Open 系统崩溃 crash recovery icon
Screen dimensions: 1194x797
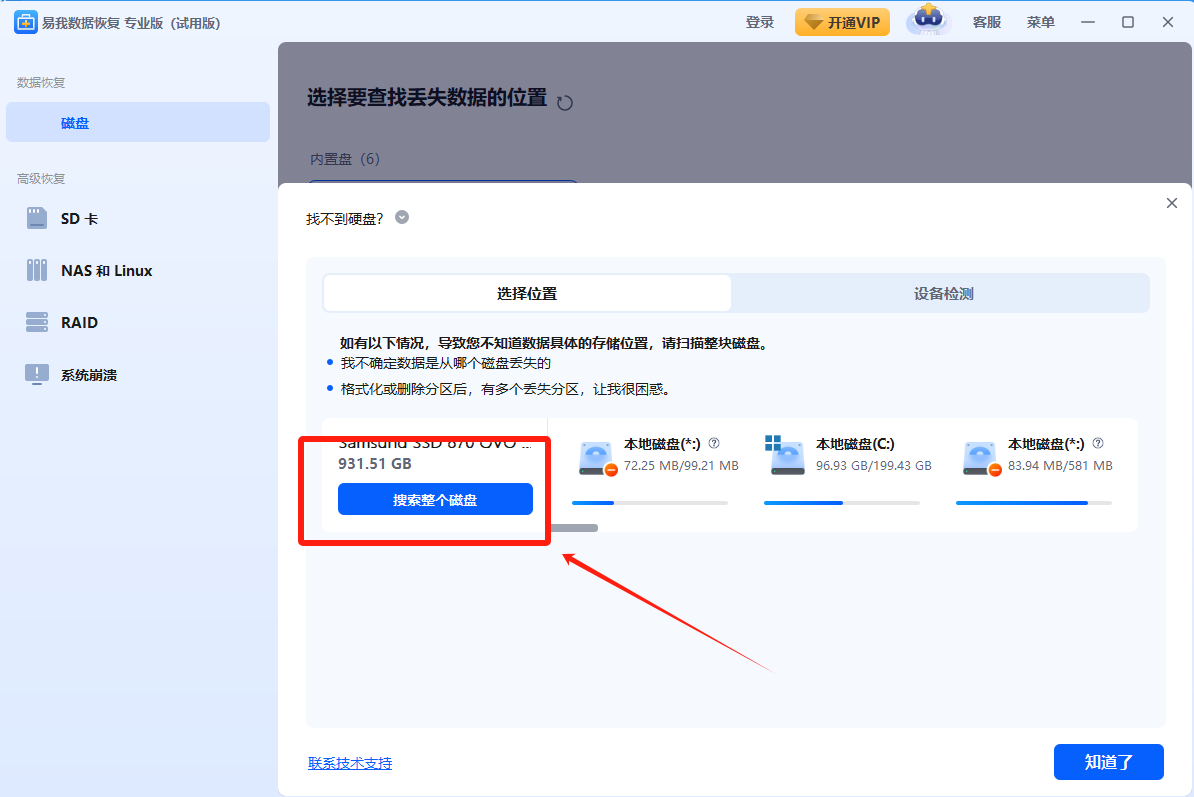(x=37, y=374)
